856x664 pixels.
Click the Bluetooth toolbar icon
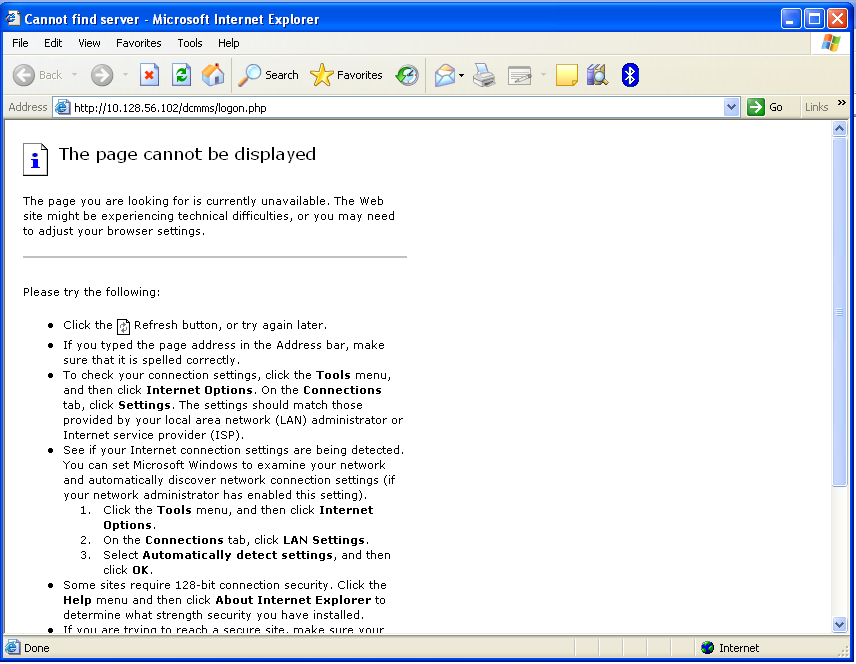[630, 75]
